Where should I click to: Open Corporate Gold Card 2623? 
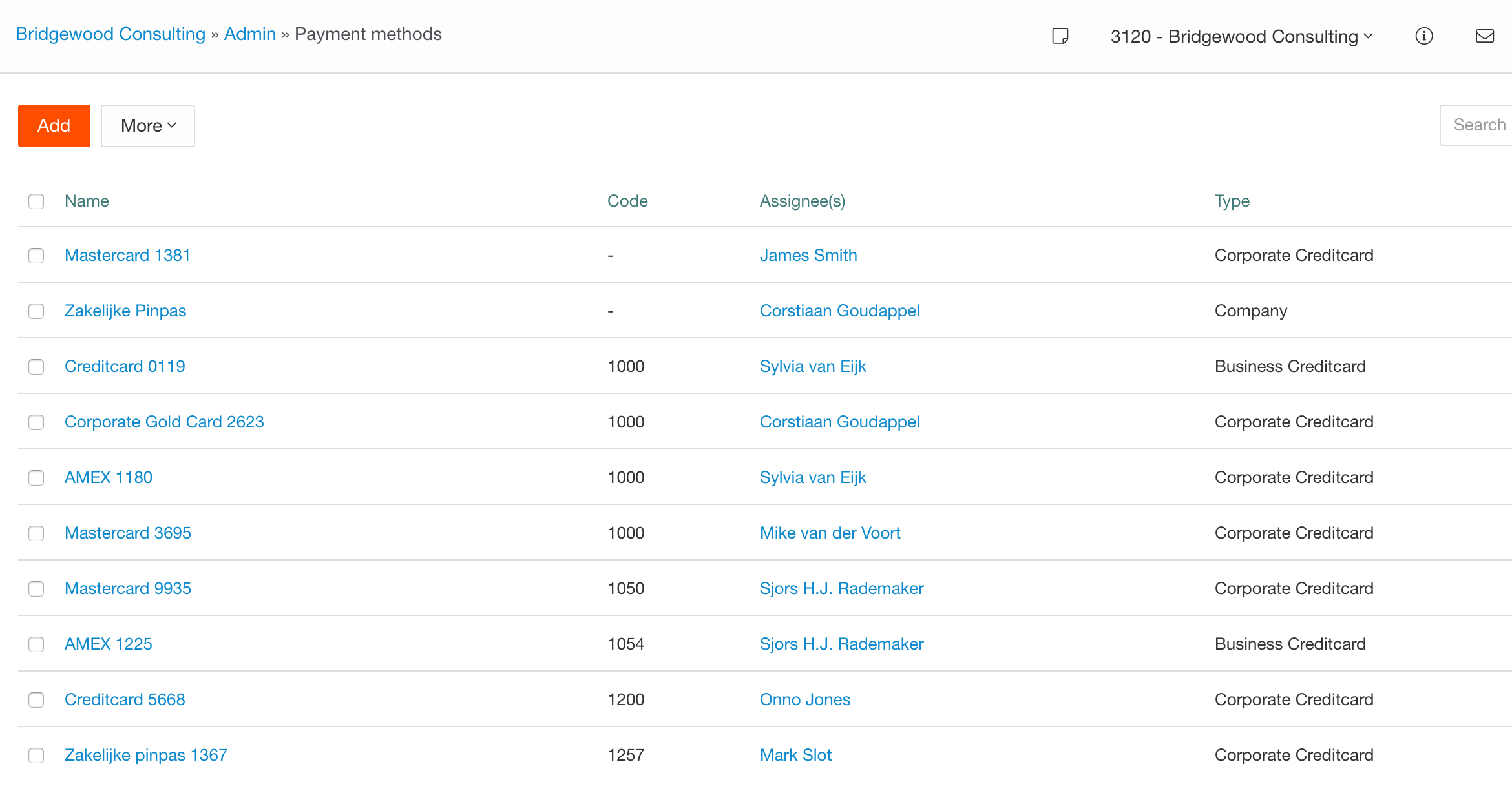(164, 422)
